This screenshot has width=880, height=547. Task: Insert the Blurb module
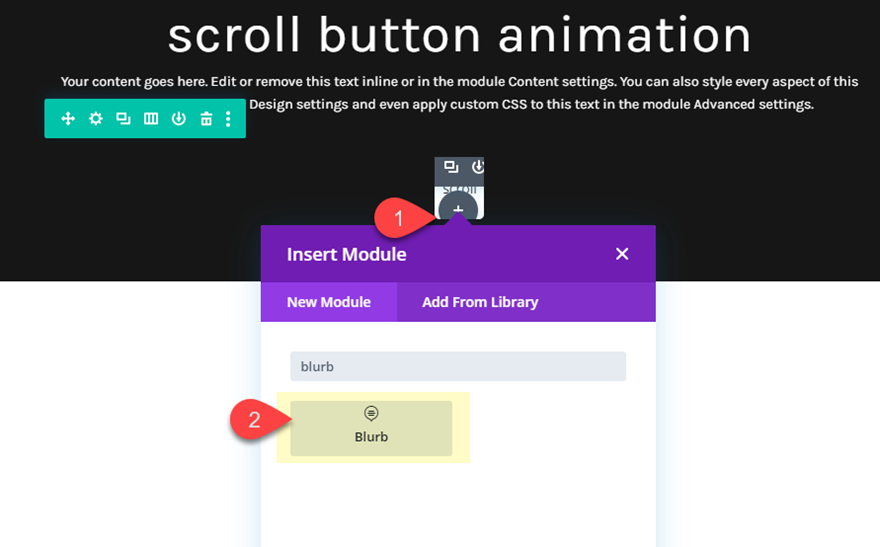(371, 428)
